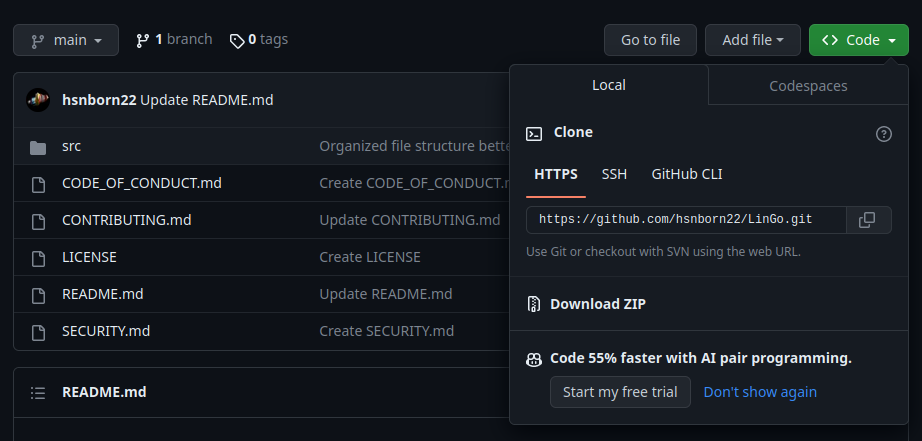Viewport: 922px width, 441px height.
Task: Open the Update CONTRIBUTING.md commit message
Action: coord(410,220)
